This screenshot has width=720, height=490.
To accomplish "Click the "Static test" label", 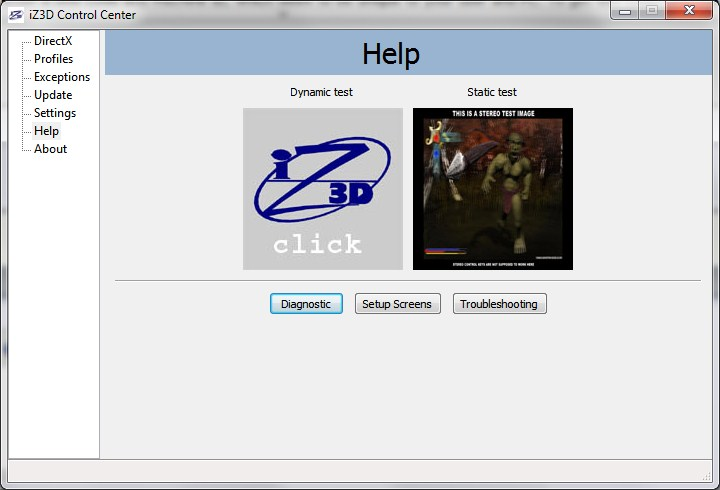I will pyautogui.click(x=492, y=92).
